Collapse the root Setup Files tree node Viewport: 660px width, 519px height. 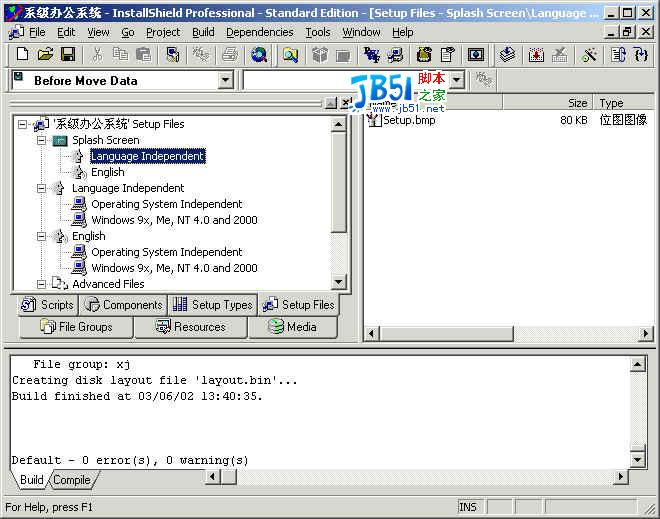22,124
